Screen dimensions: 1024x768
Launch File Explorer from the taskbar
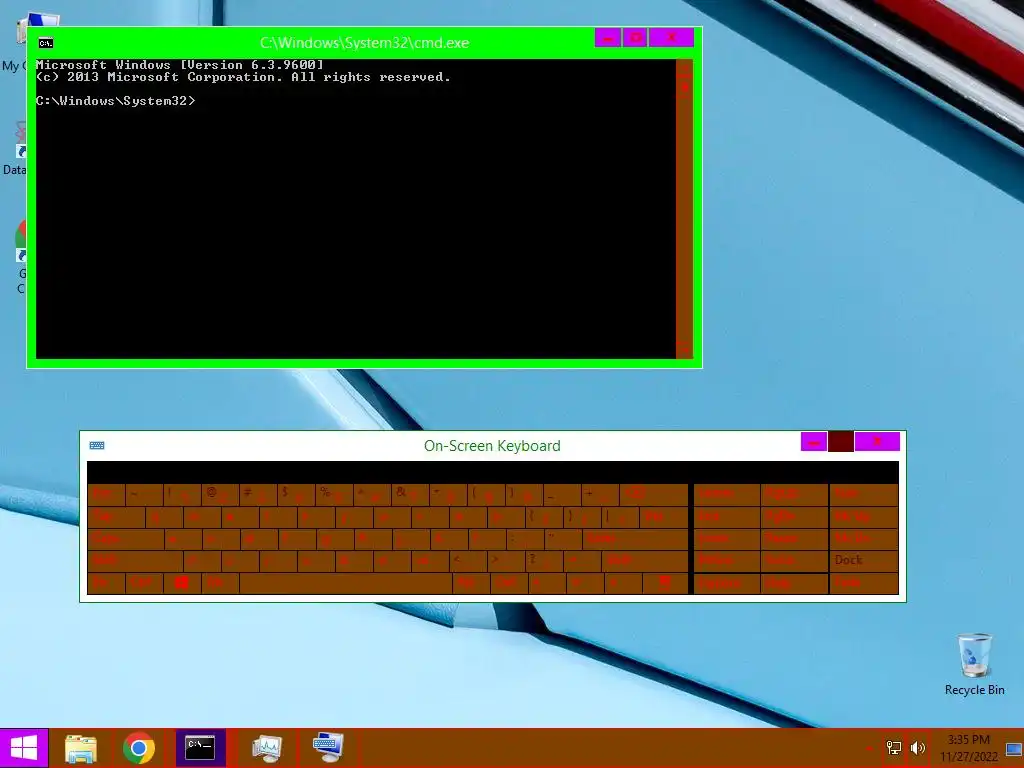[80, 748]
